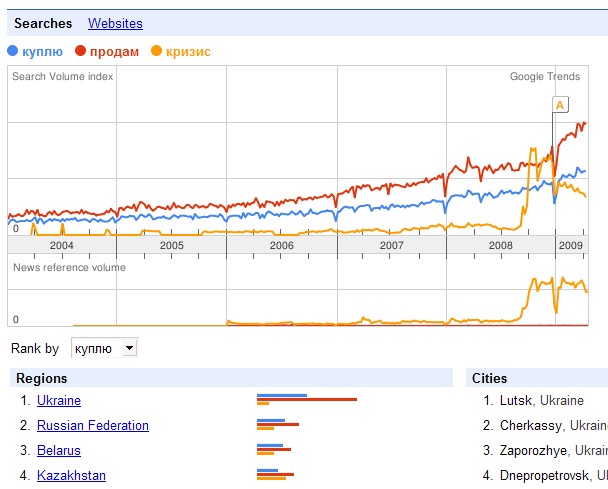
Task: Click the куплю legend label
Action: pos(43,51)
